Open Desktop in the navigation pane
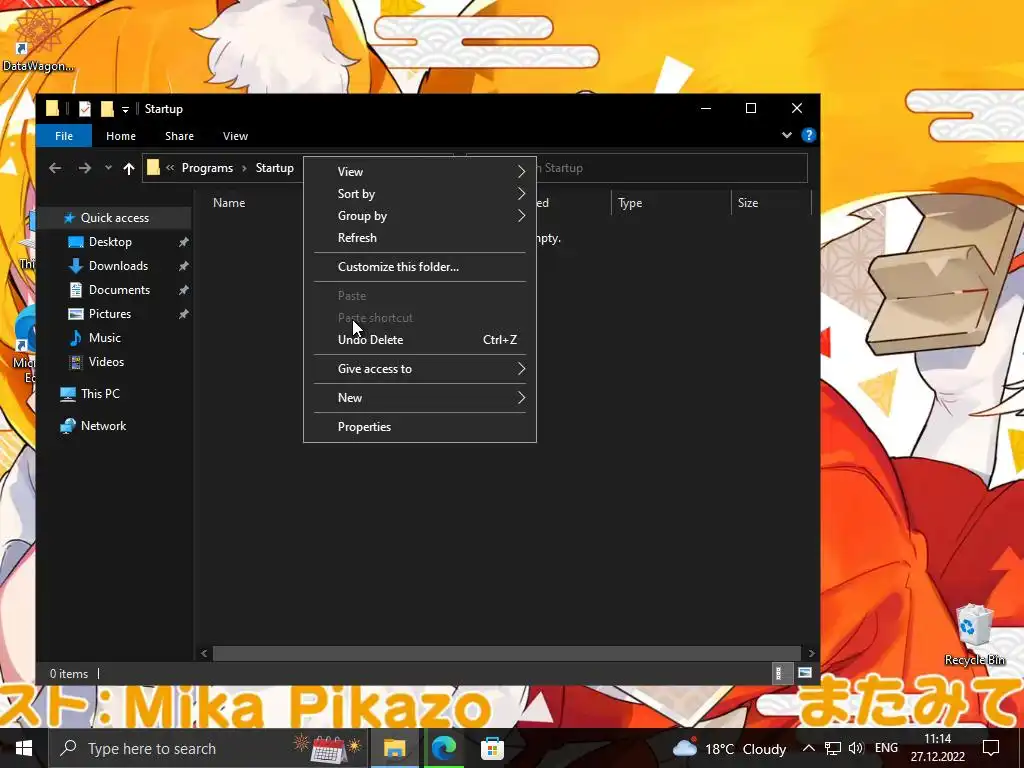1024x768 pixels. pos(110,242)
